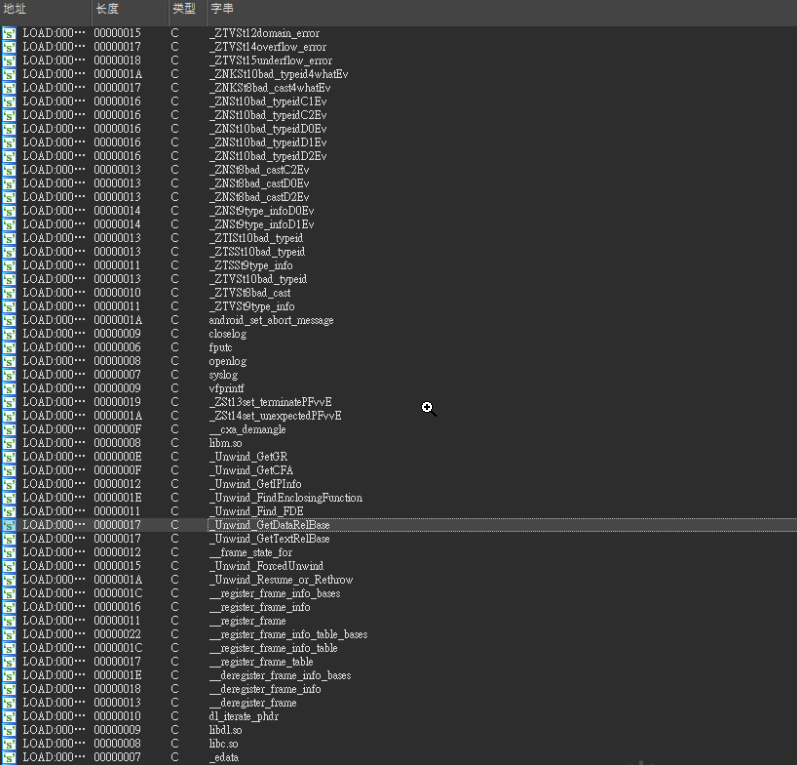Click the 类型 column header
The height and width of the screenshot is (765, 797).
[x=183, y=9]
